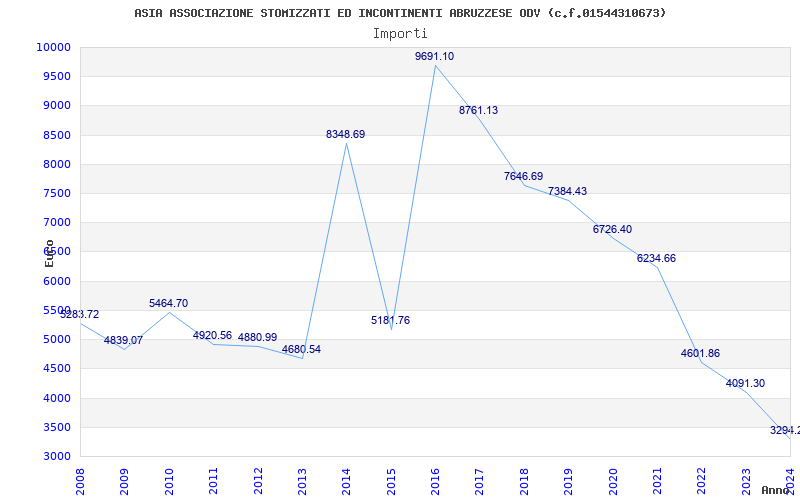Select the 4680.54 data label

pyautogui.click(x=302, y=350)
